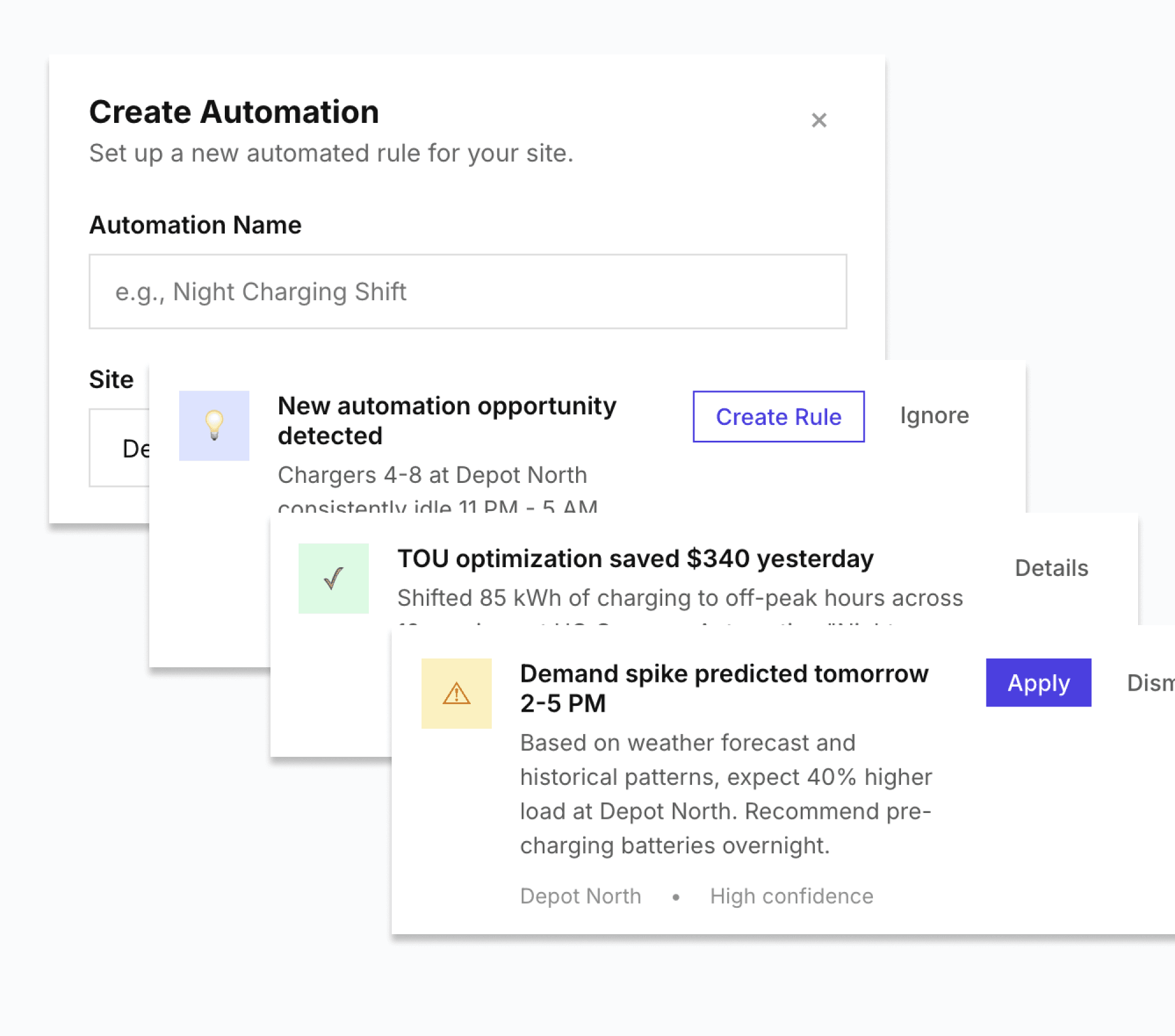This screenshot has width=1175, height=1036.
Task: Click the High confidence label
Action: pyautogui.click(x=791, y=896)
